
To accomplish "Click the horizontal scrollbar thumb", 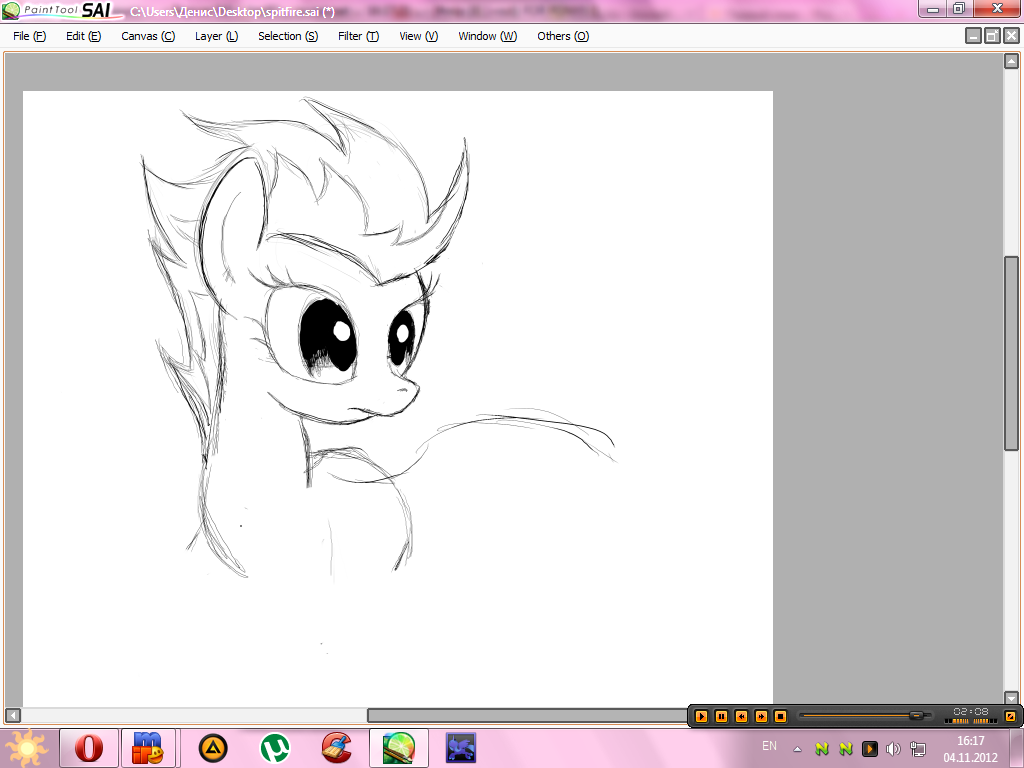I will coord(528,715).
